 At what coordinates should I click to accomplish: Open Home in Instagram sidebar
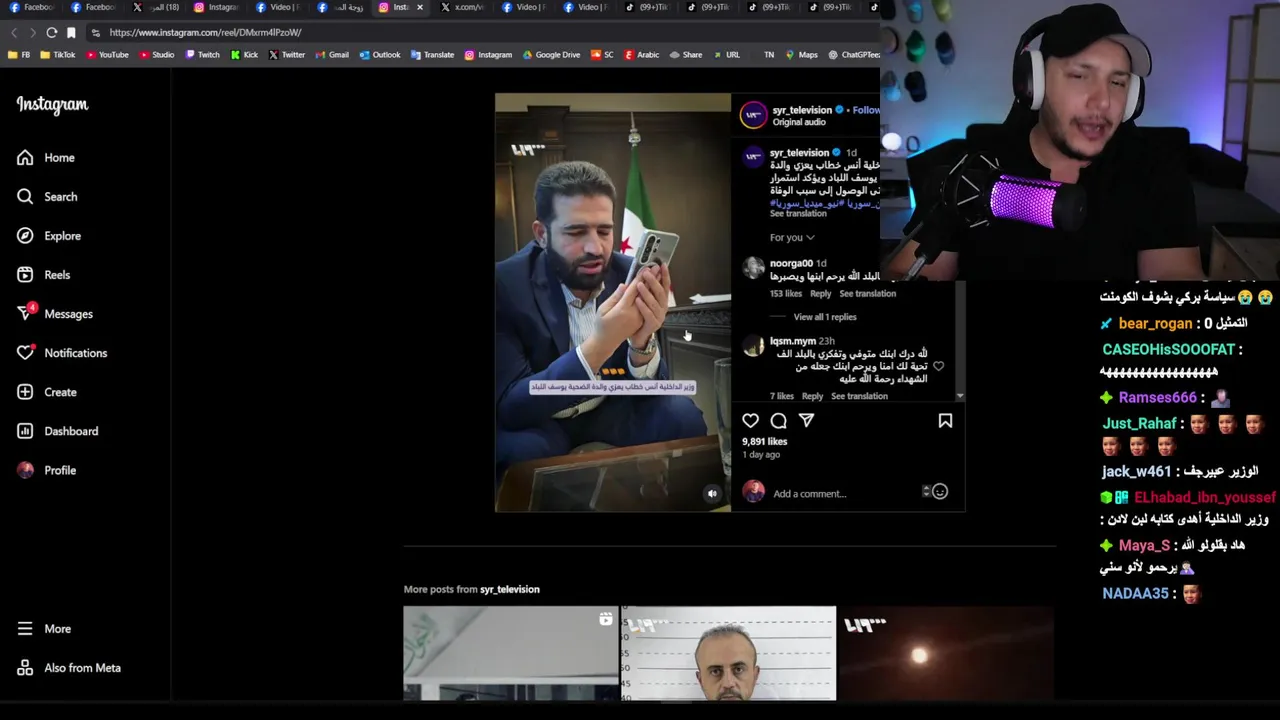tap(46, 158)
